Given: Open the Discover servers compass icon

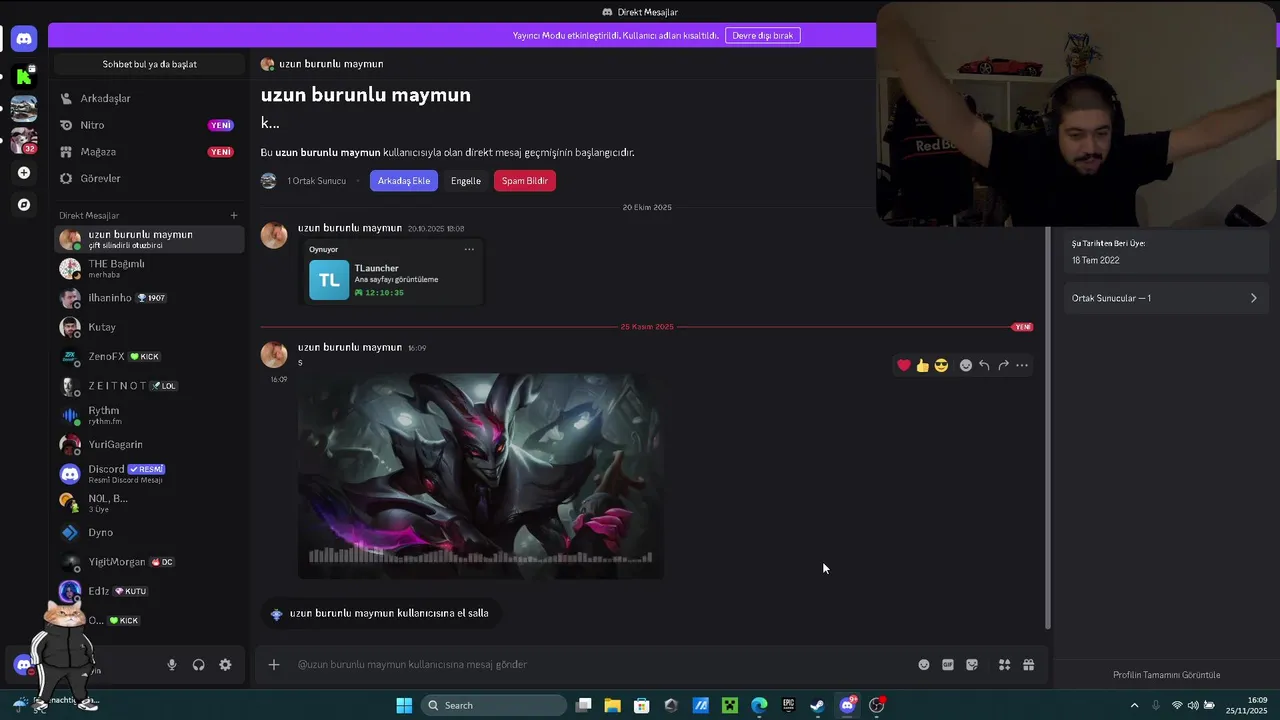Looking at the screenshot, I should [24, 205].
